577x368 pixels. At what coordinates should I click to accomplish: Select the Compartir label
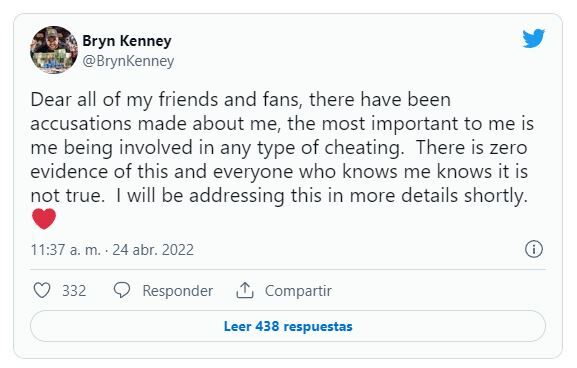pyautogui.click(x=298, y=291)
